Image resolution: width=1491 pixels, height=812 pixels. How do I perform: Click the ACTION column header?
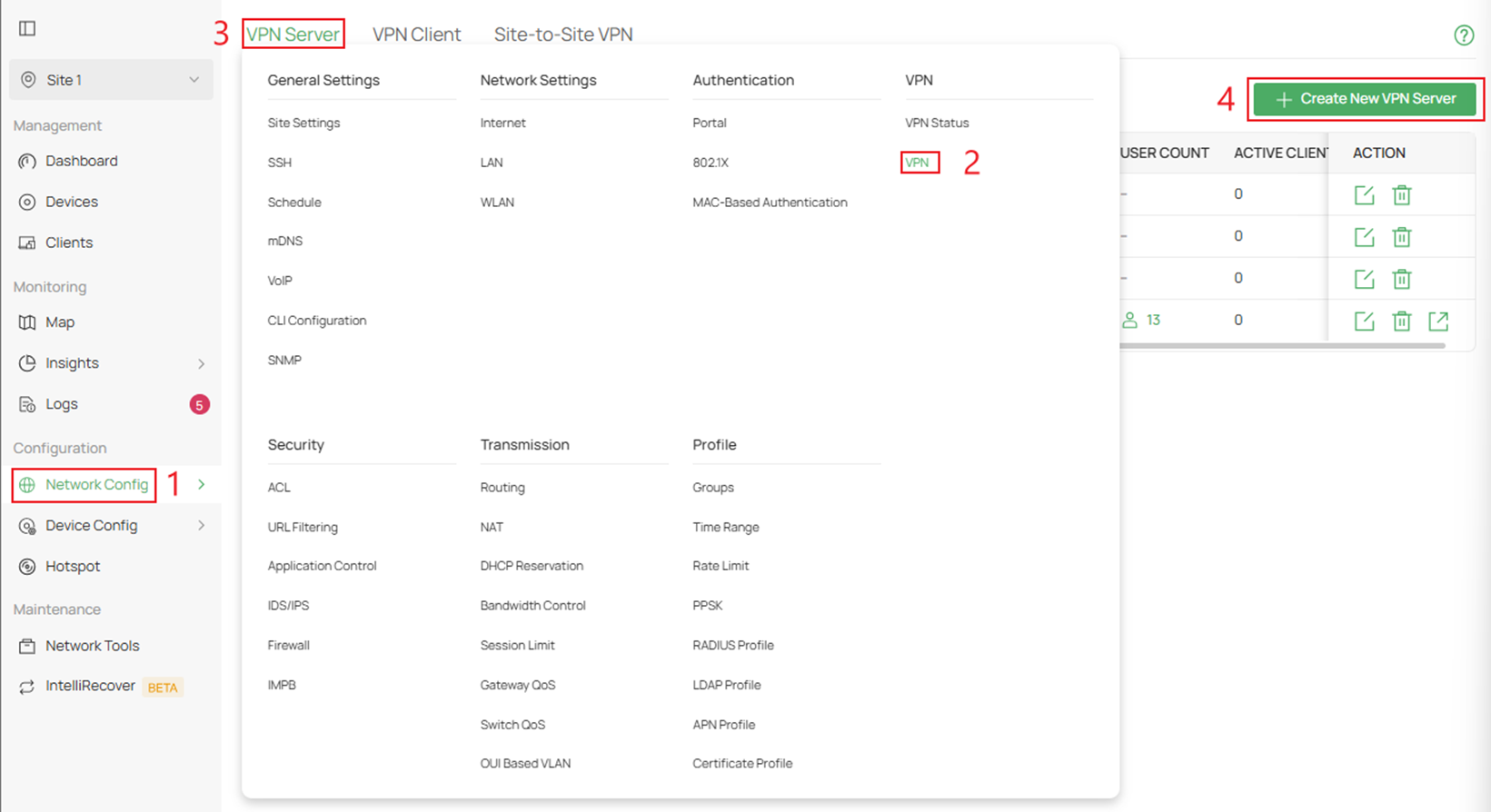tap(1378, 153)
